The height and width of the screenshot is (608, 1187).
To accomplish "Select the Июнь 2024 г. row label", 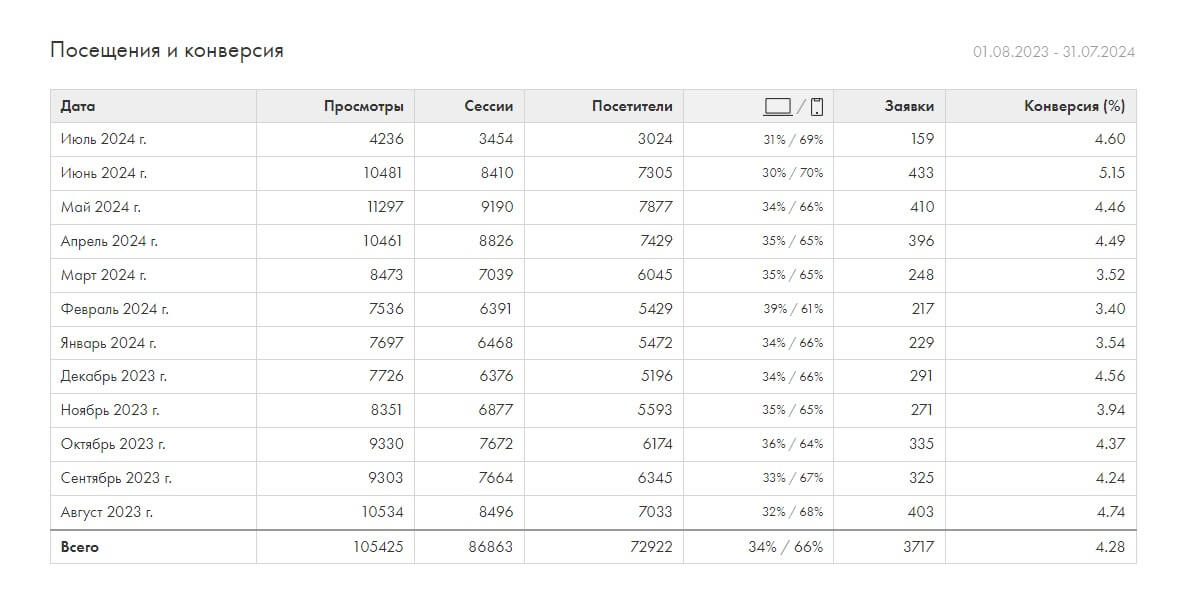I will (x=104, y=173).
